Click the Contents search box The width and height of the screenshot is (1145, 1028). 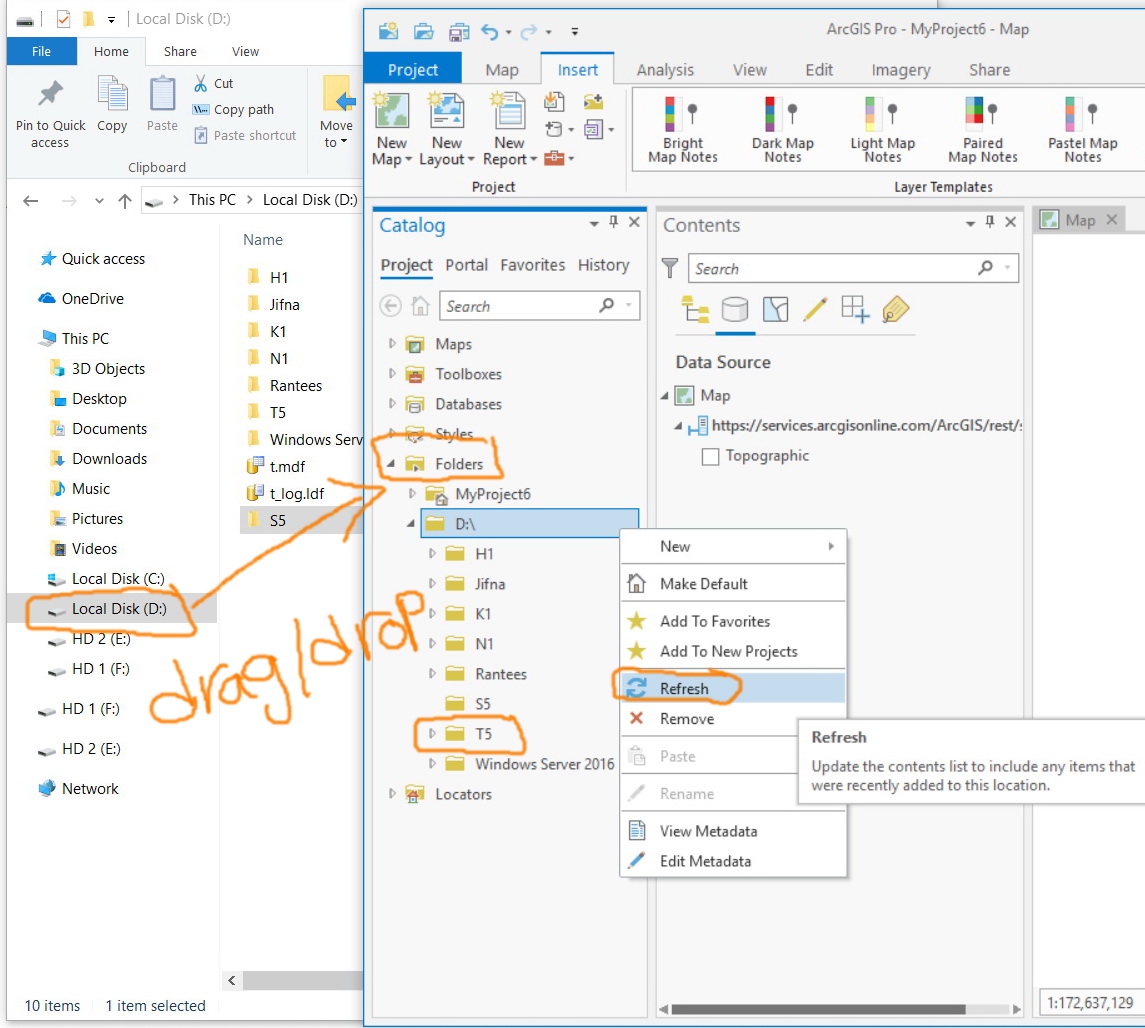pos(853,268)
